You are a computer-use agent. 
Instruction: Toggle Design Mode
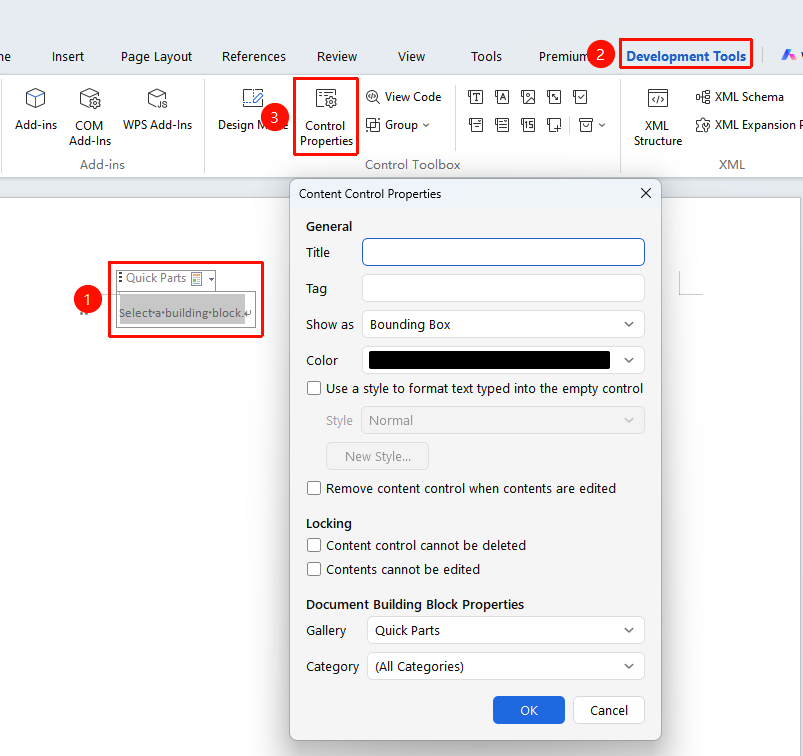252,109
